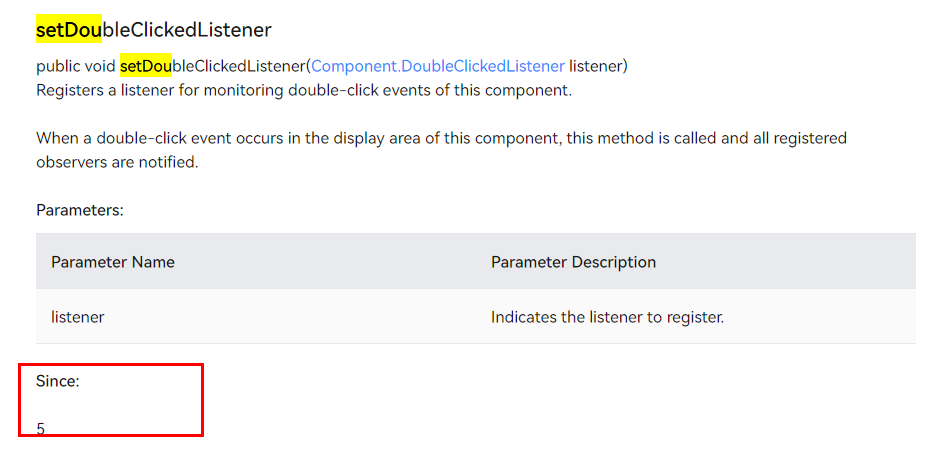This screenshot has height=472, width=944.
Task: Click the highlighted setDou text in the heading
Action: 69,30
